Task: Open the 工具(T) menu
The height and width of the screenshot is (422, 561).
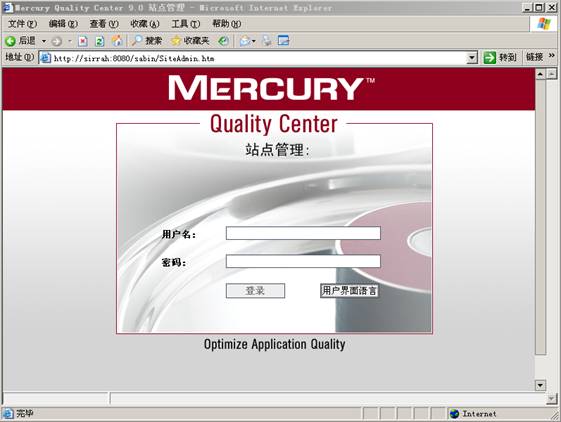Action: tap(185, 24)
